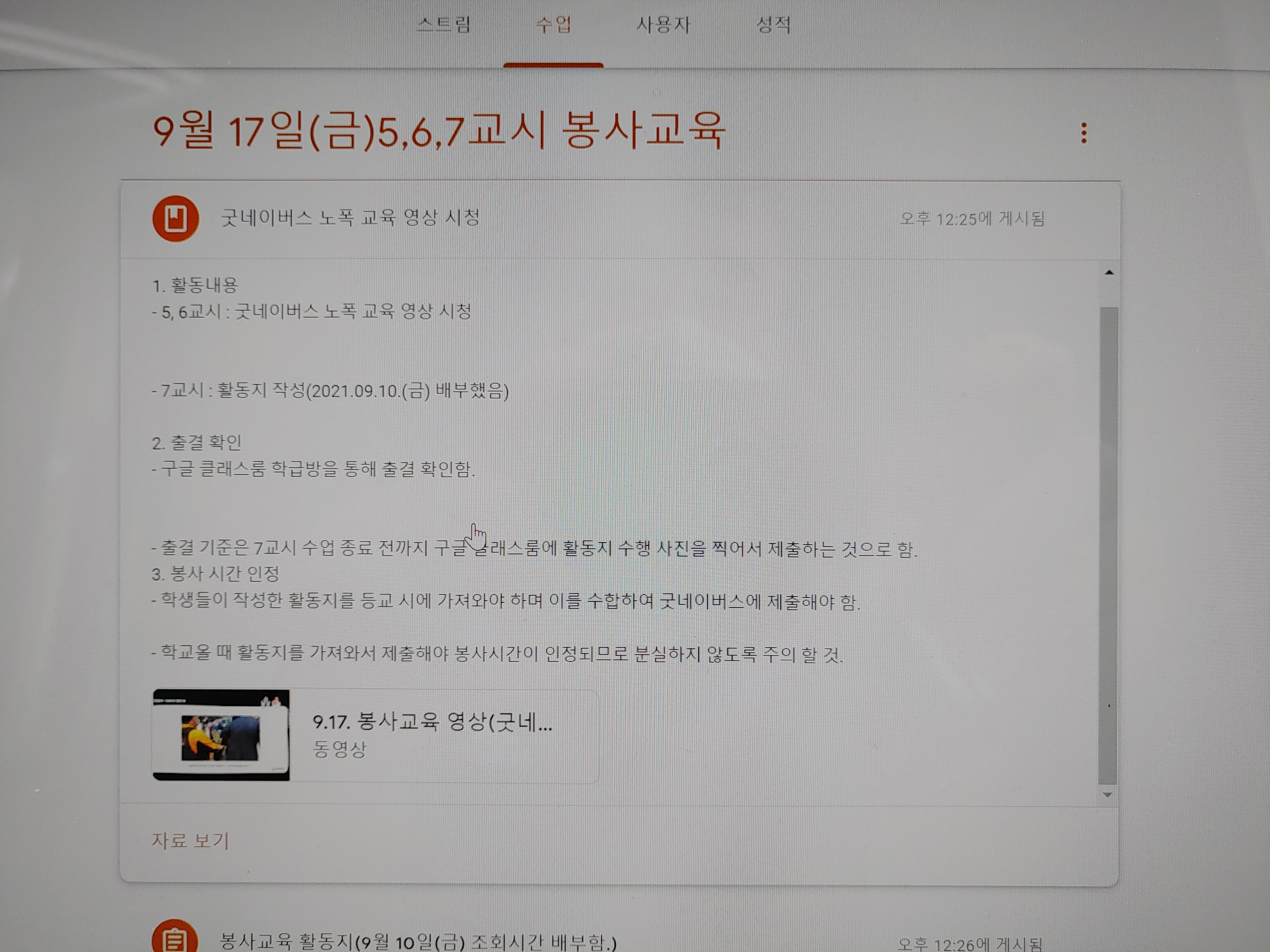
Task: Click the 굿네이버스 노폭 교육 영상 시청 post title
Action: coord(350,218)
